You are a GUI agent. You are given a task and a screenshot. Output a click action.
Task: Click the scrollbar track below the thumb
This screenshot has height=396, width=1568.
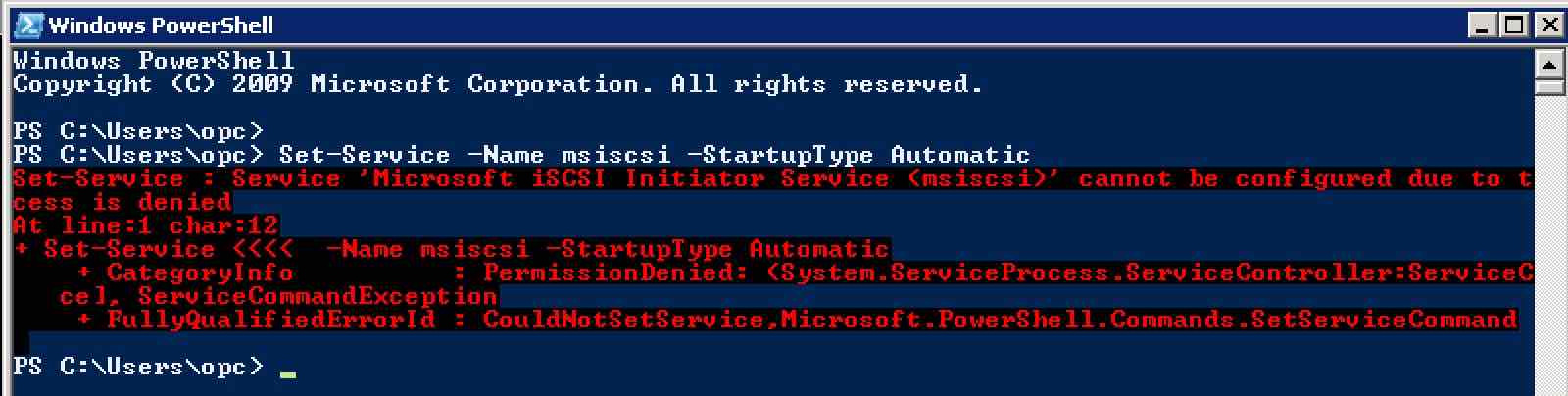pyautogui.click(x=1550, y=245)
